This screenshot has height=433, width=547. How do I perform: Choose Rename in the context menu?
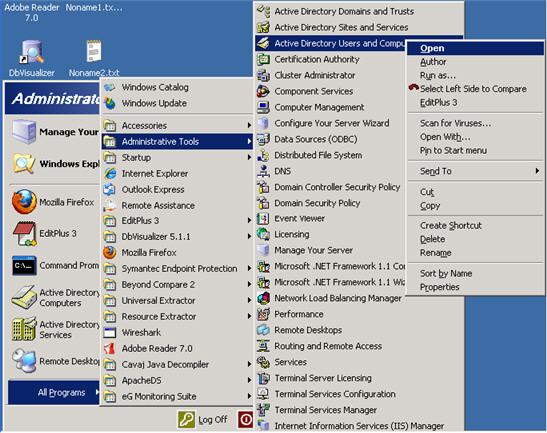tap(475, 253)
